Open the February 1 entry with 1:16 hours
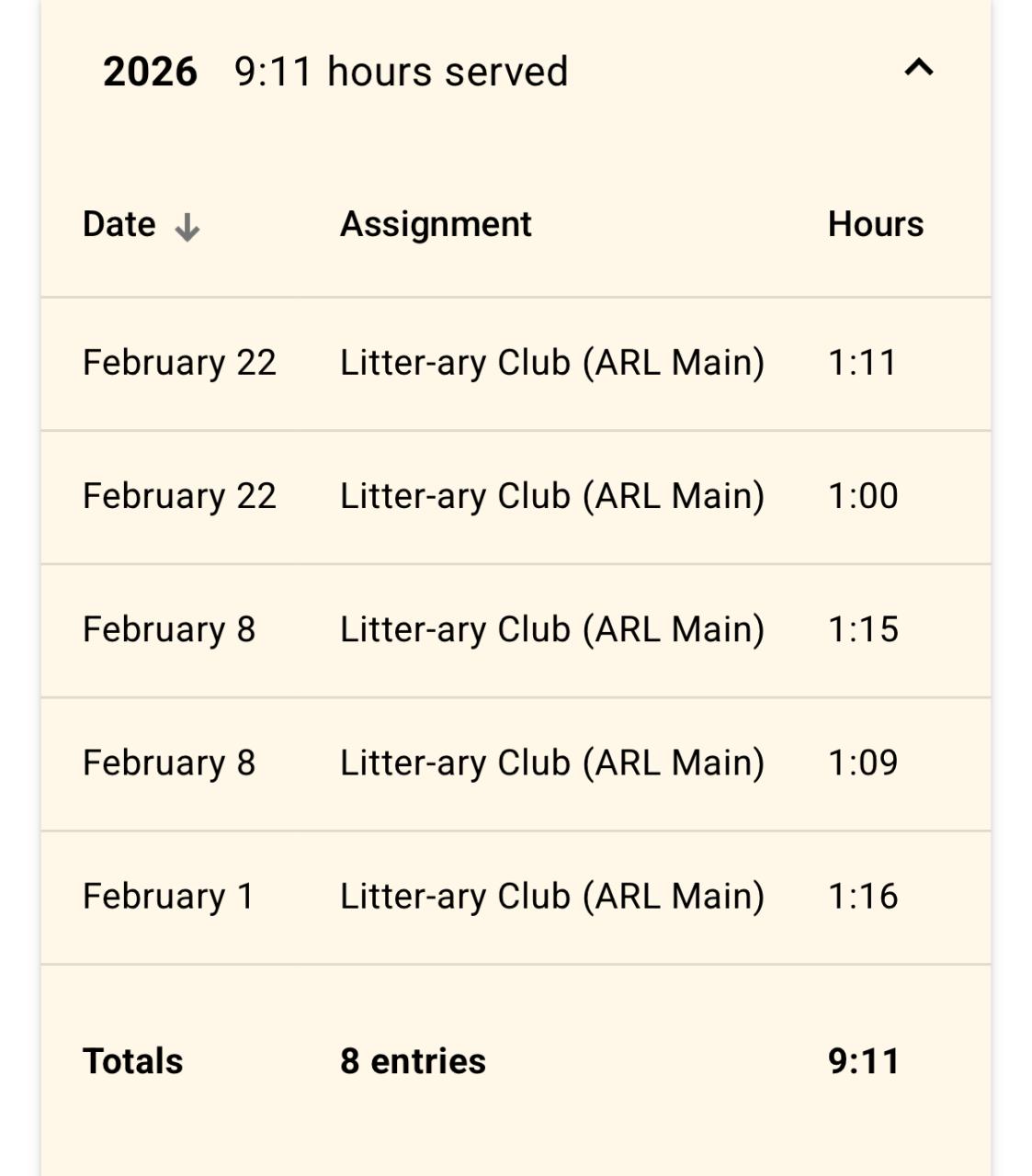The height and width of the screenshot is (1176, 1032). tap(516, 897)
